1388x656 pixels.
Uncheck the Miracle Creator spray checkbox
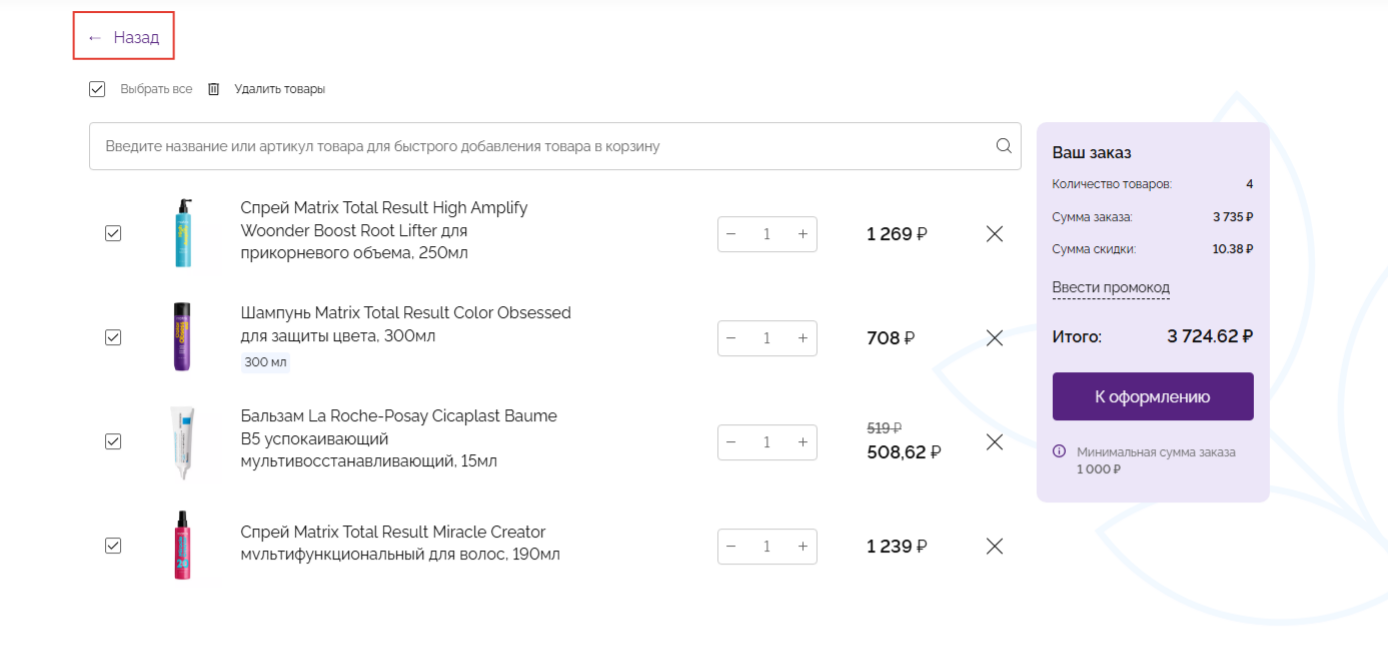pos(113,545)
